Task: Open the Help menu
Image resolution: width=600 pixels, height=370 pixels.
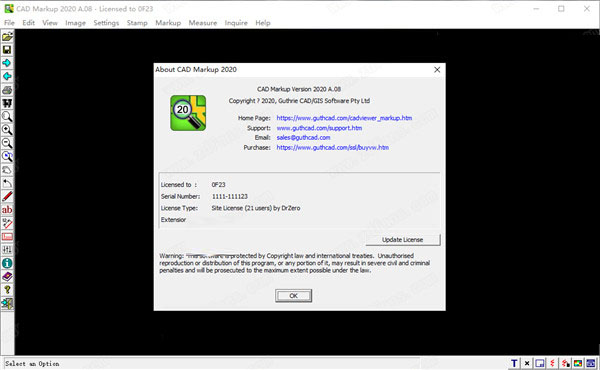Action: click(x=262, y=23)
